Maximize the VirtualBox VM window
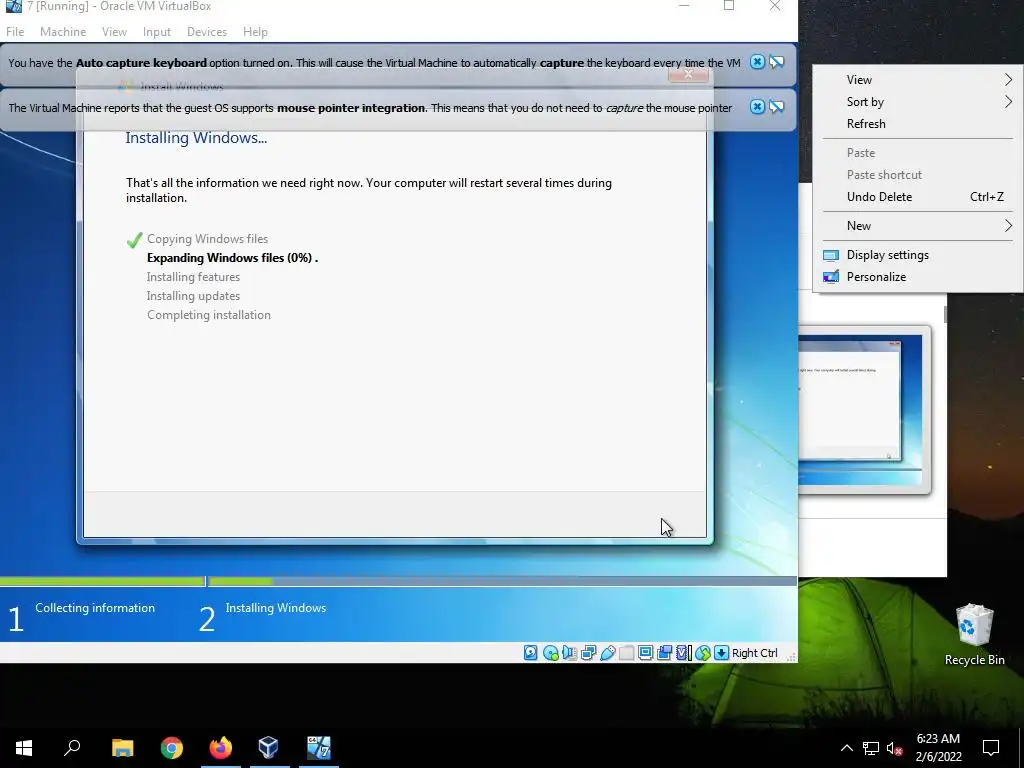The height and width of the screenshot is (768, 1024). tap(729, 6)
